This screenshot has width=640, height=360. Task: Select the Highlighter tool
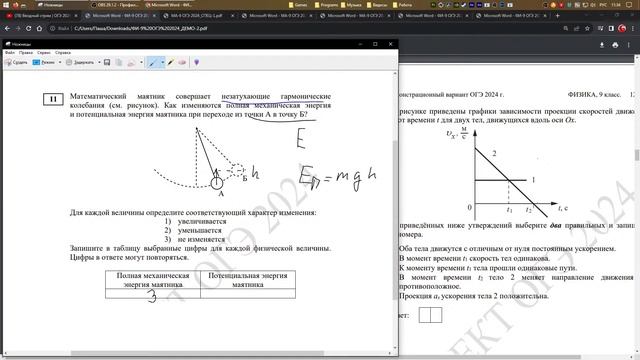click(171, 62)
